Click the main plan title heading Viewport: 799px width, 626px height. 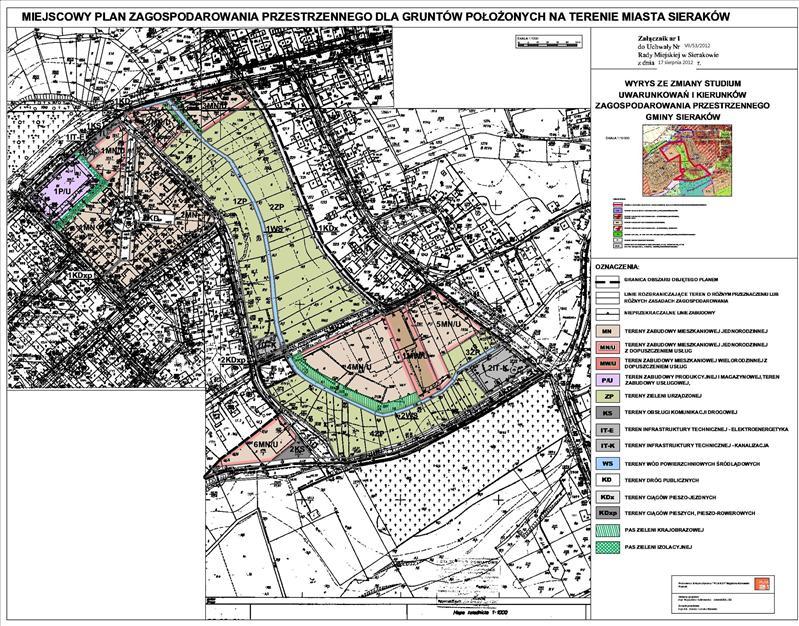pos(376,16)
